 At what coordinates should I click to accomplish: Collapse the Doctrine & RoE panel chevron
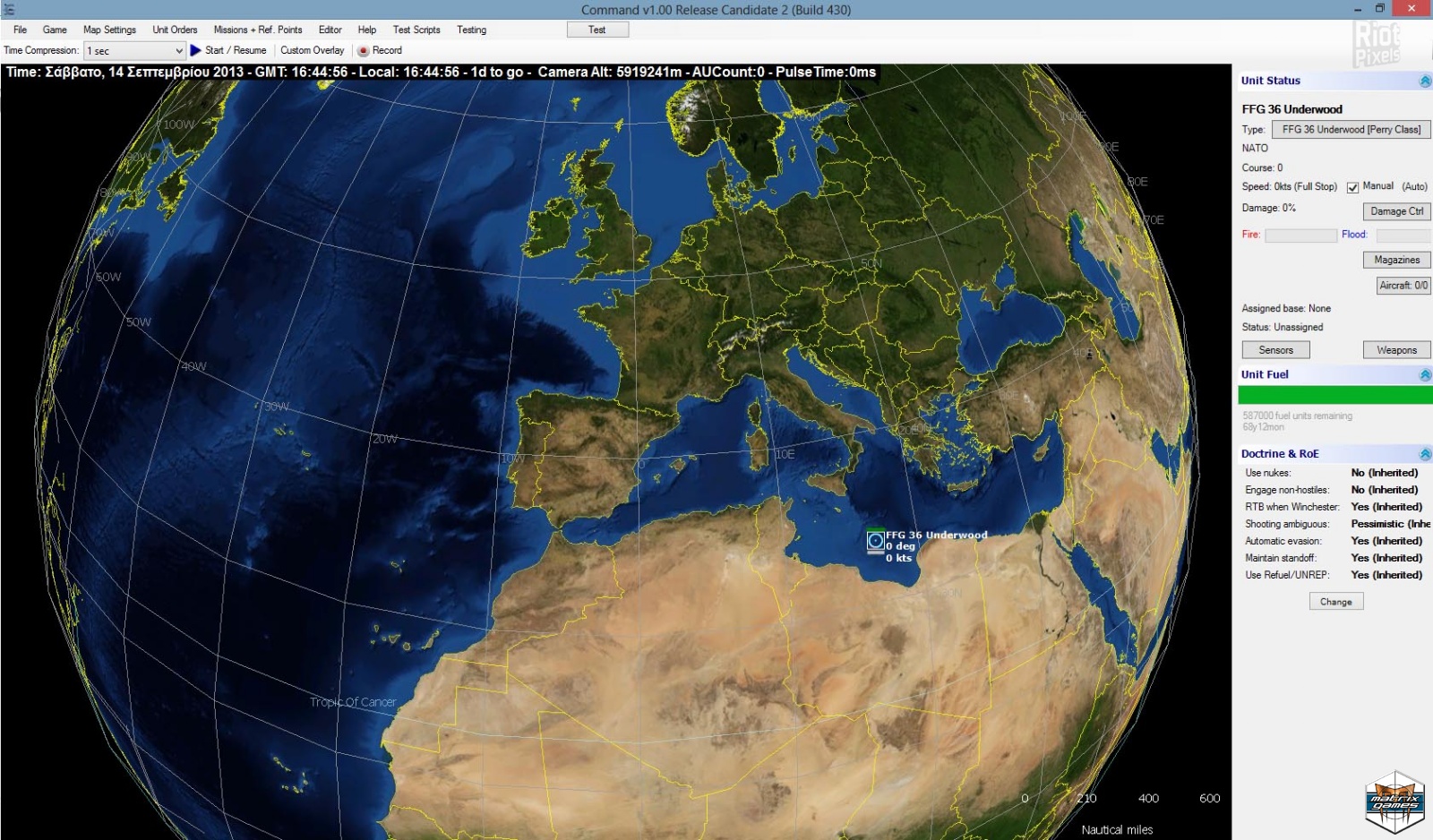[1424, 454]
